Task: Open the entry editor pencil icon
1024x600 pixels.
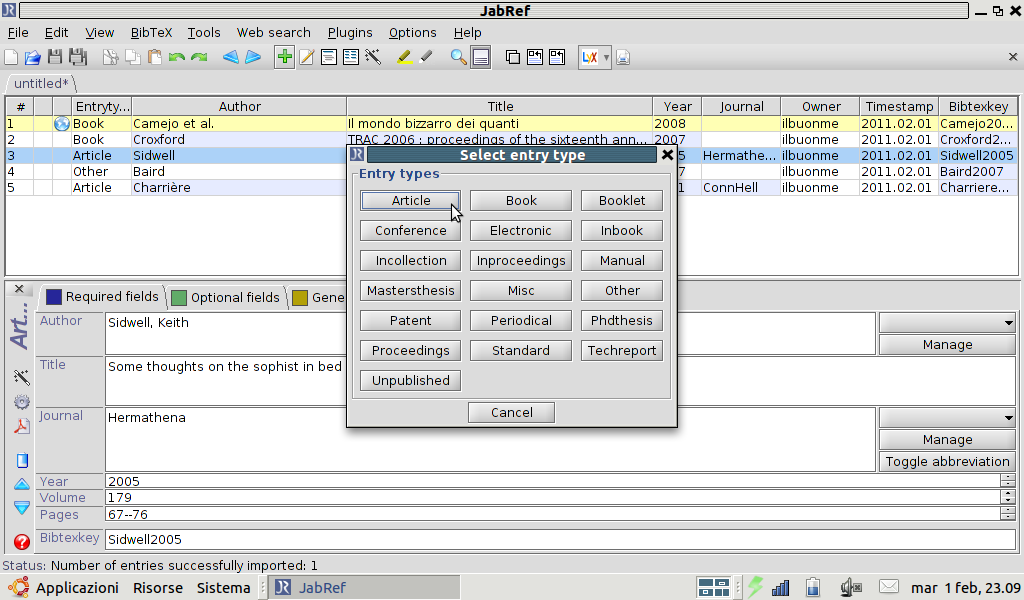Action: click(x=306, y=57)
